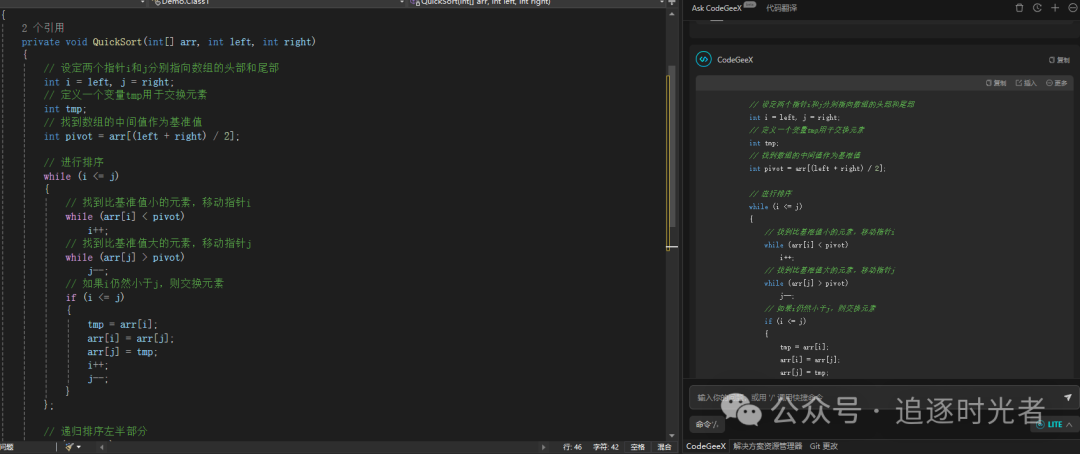Select the Ask CodeGeeX tab

point(717,7)
